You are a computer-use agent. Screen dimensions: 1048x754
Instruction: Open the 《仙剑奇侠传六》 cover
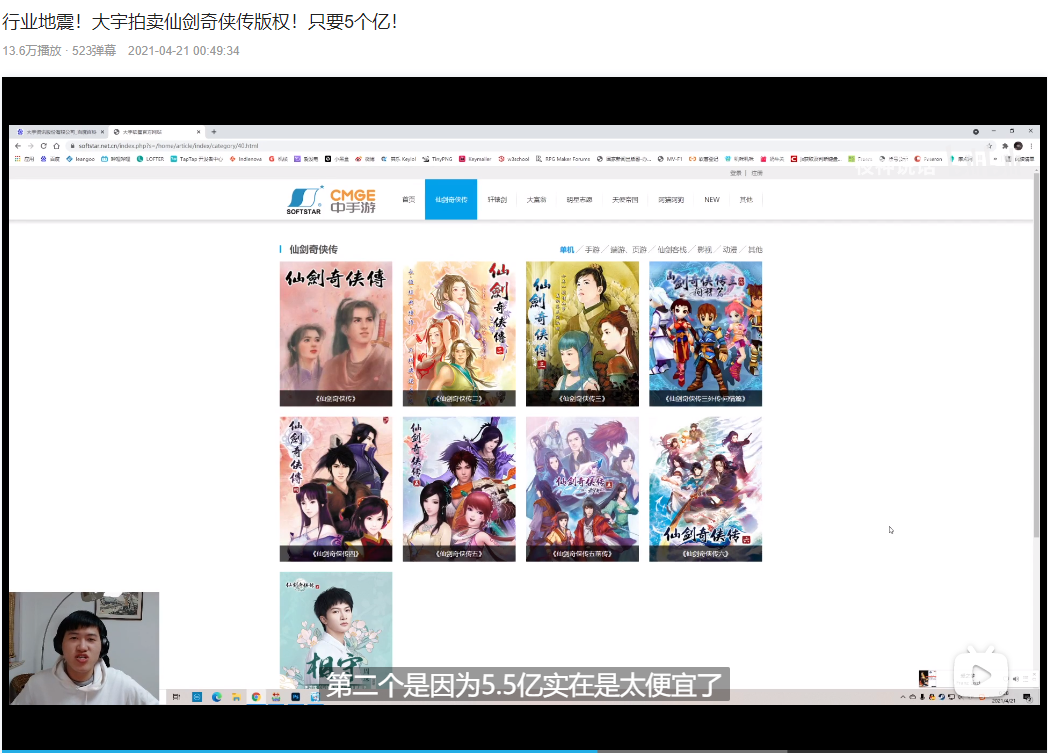pyautogui.click(x=705, y=489)
